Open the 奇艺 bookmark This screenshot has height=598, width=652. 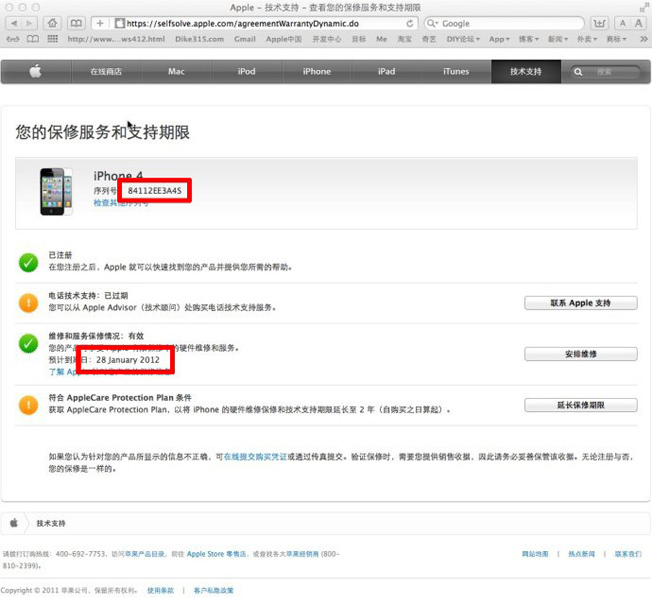click(429, 39)
